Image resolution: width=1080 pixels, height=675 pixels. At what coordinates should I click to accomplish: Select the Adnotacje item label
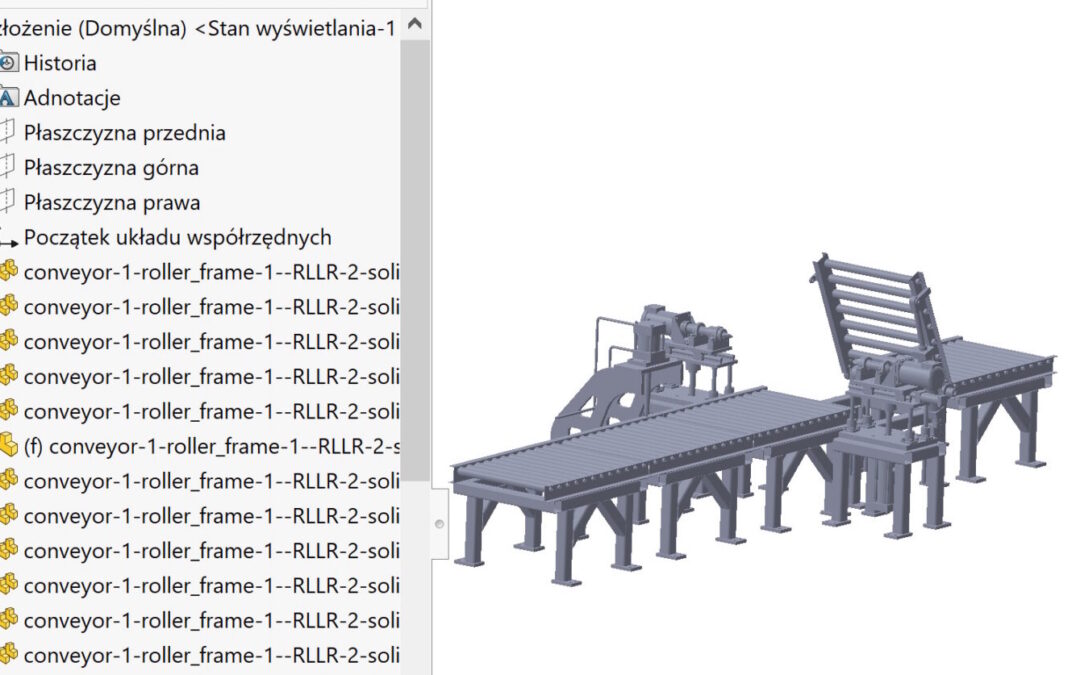tap(72, 98)
